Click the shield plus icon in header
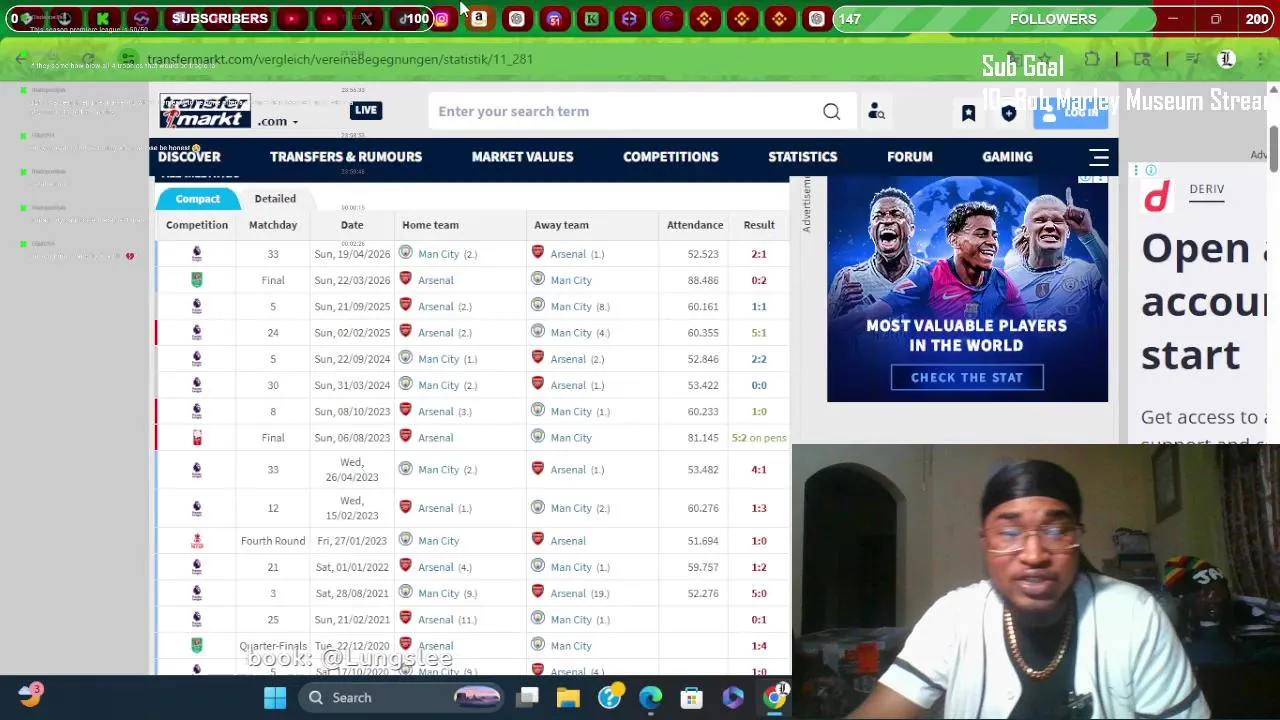The height and width of the screenshot is (720, 1280). pos(1008,114)
